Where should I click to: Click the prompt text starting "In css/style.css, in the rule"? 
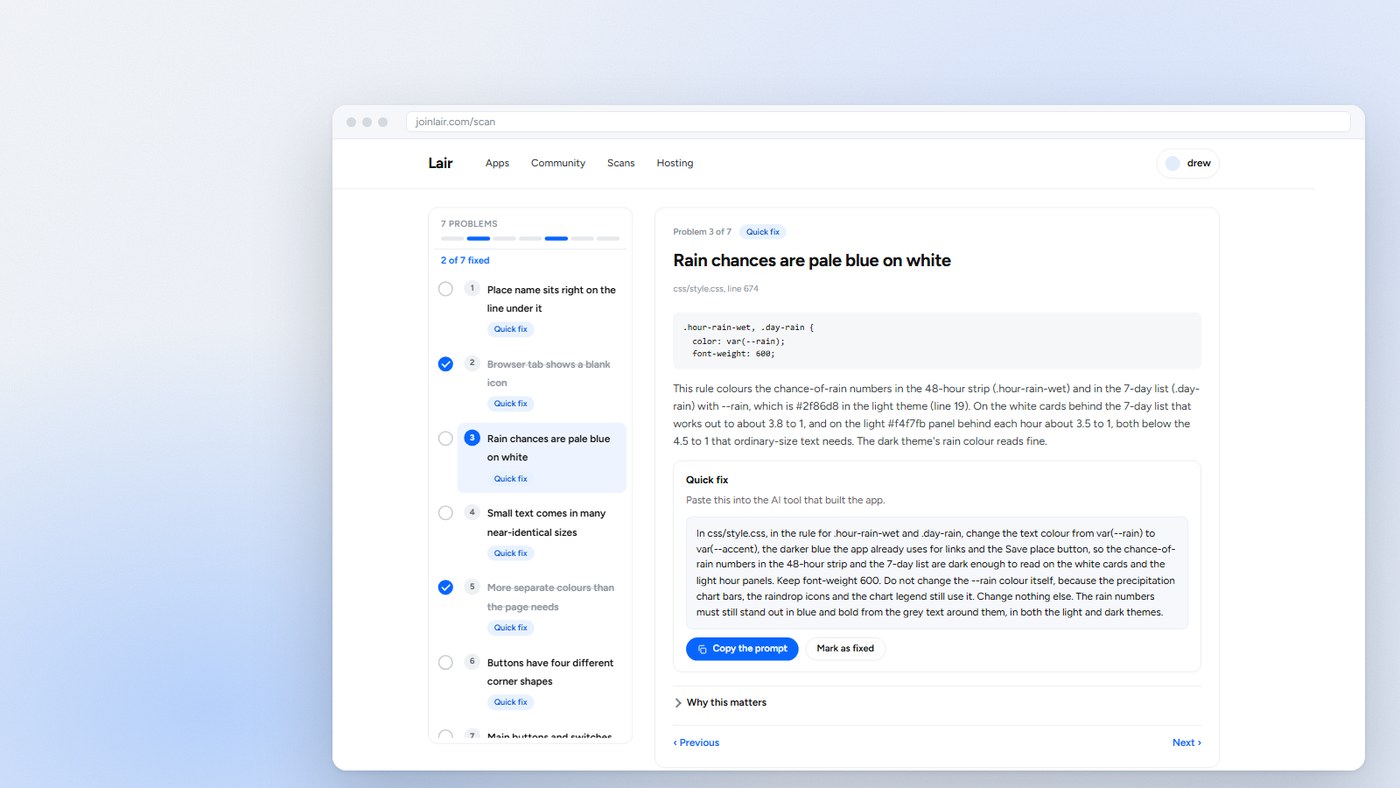tap(937, 573)
